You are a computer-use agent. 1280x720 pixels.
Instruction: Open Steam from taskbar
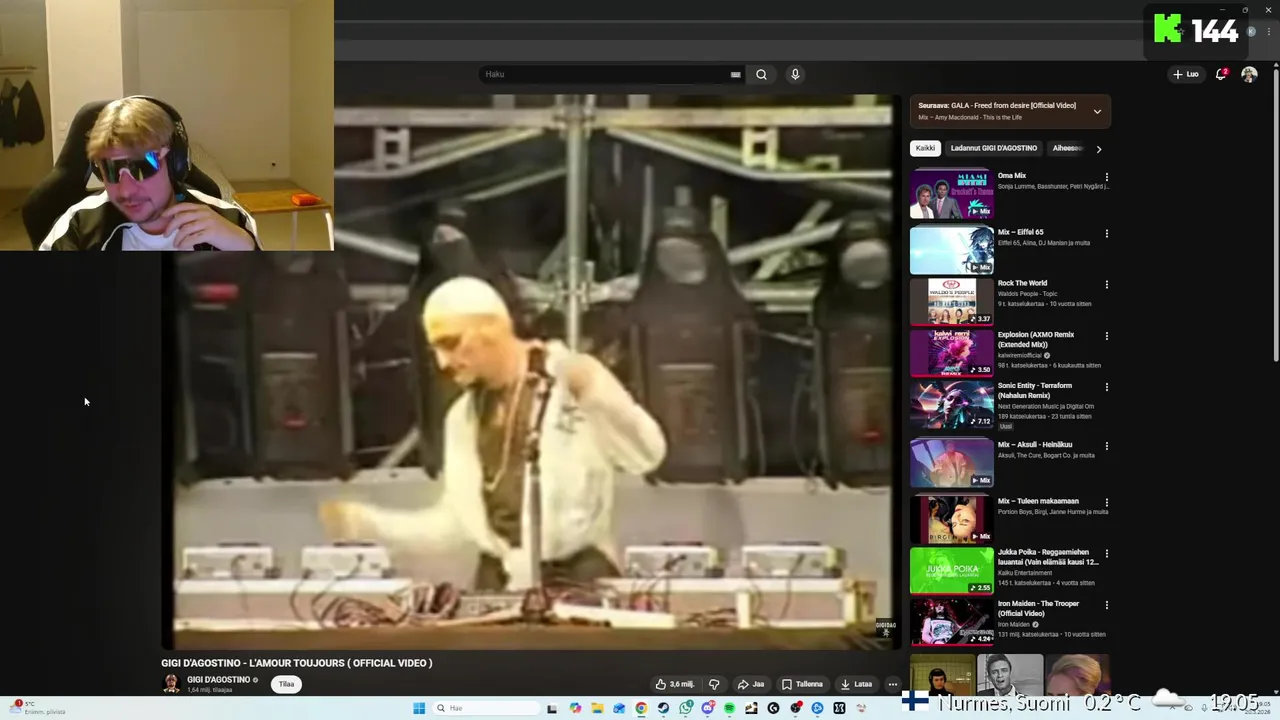[663, 708]
